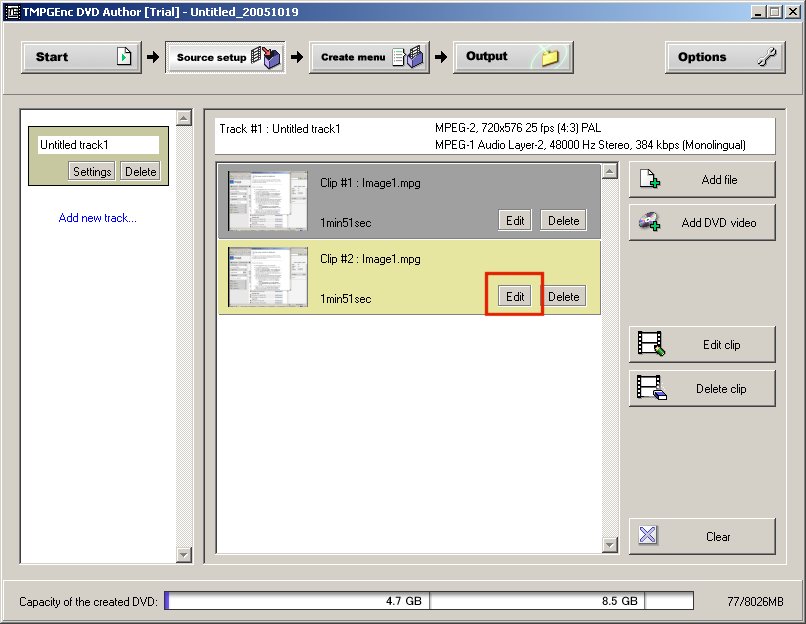Click the Delete clip side button

pos(702,389)
